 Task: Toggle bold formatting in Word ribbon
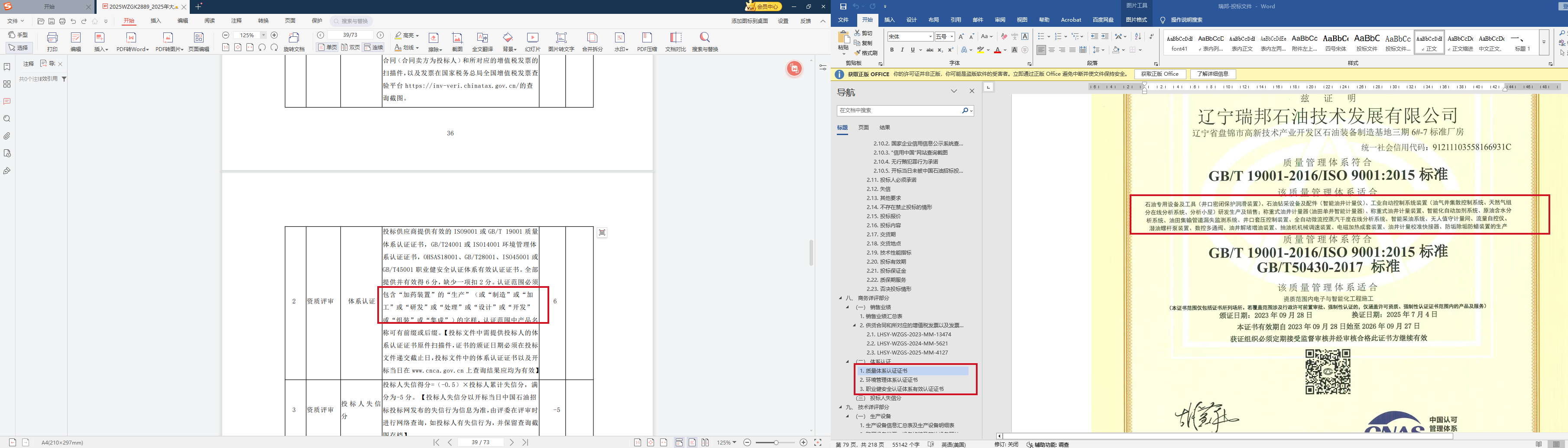[x=892, y=50]
